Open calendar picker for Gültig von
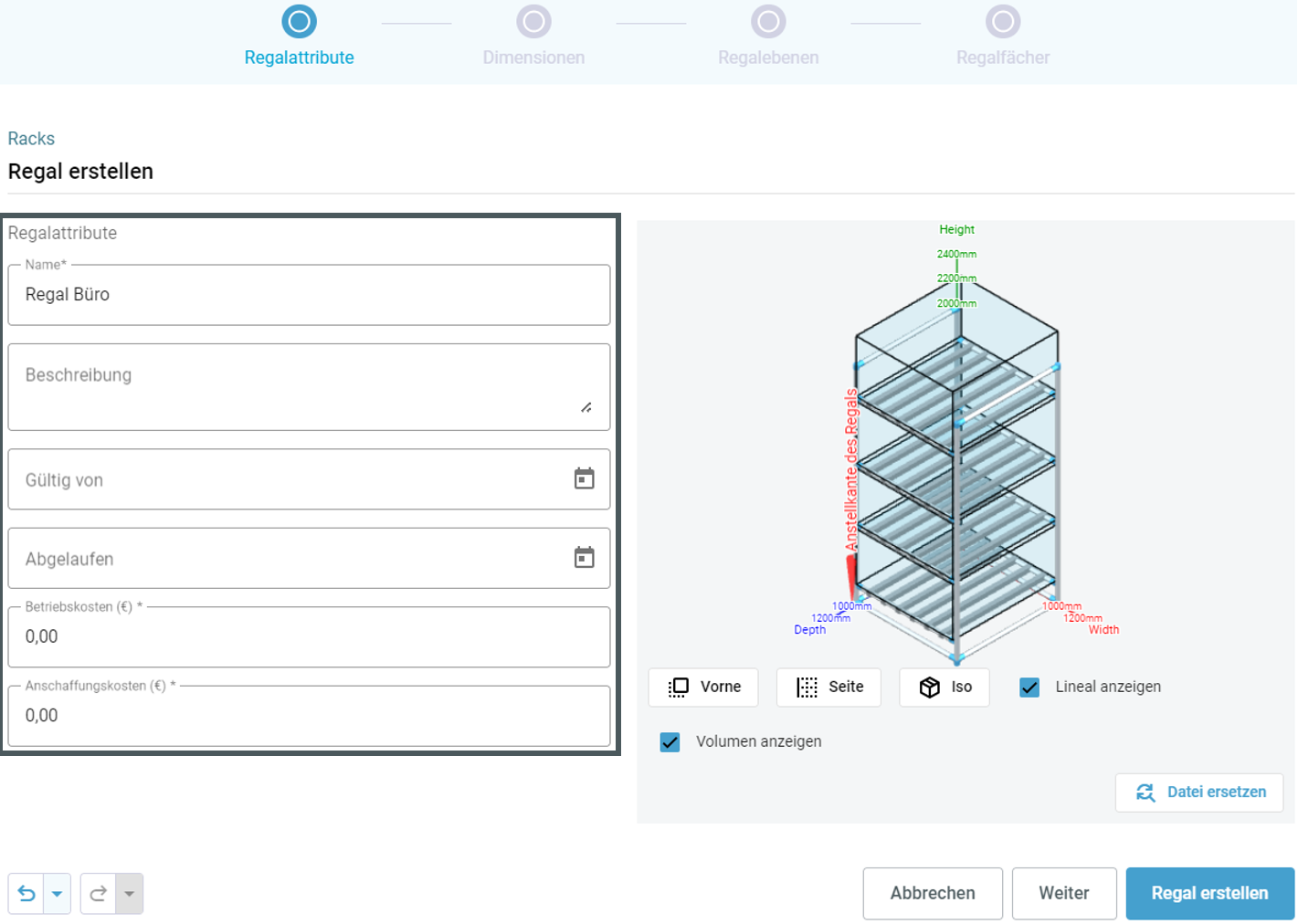Viewport: 1298px width, 924px height. 584,478
